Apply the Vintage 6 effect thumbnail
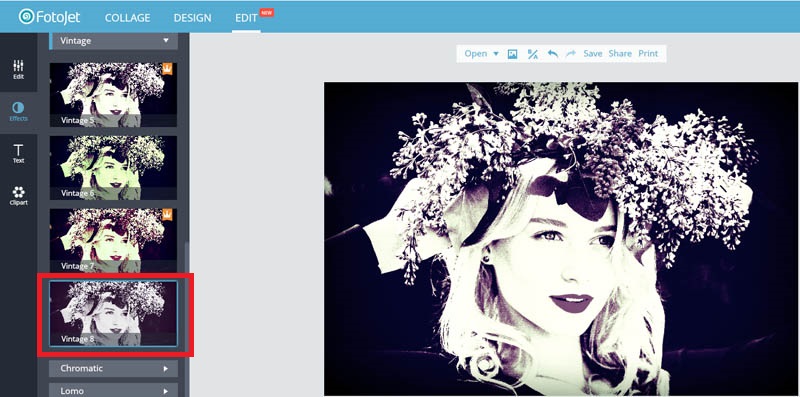The width and height of the screenshot is (800, 397). pyautogui.click(x=113, y=167)
